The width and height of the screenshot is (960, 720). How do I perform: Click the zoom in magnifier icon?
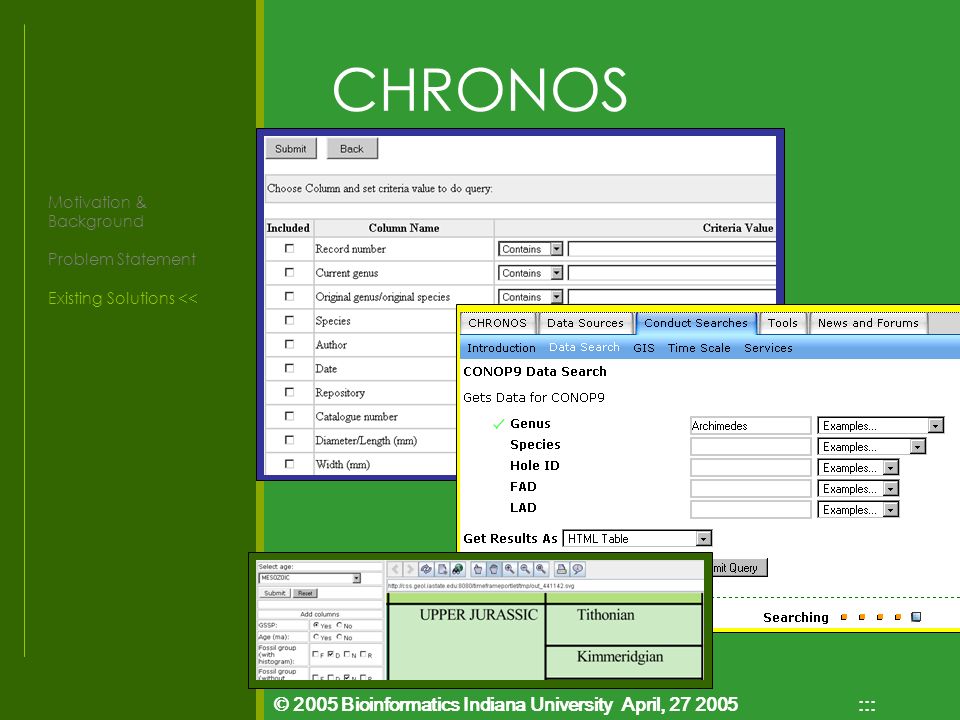[x=509, y=569]
